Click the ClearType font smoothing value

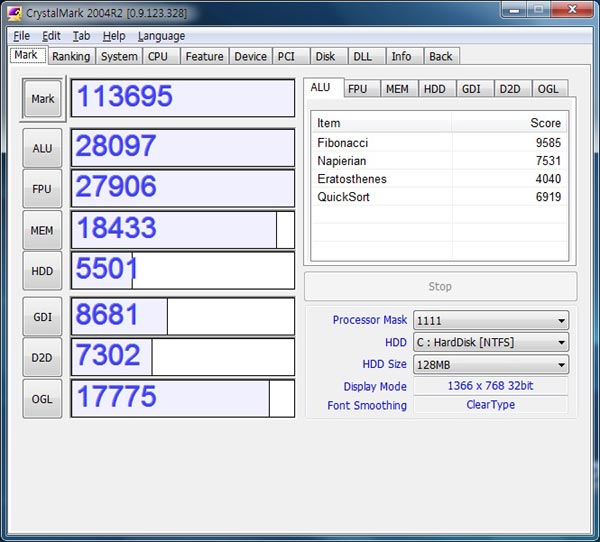pos(491,405)
